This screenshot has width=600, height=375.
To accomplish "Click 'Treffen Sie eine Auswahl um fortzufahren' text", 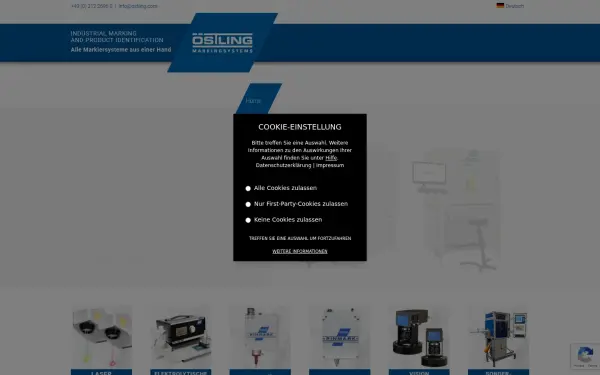I will click(x=300, y=238).
